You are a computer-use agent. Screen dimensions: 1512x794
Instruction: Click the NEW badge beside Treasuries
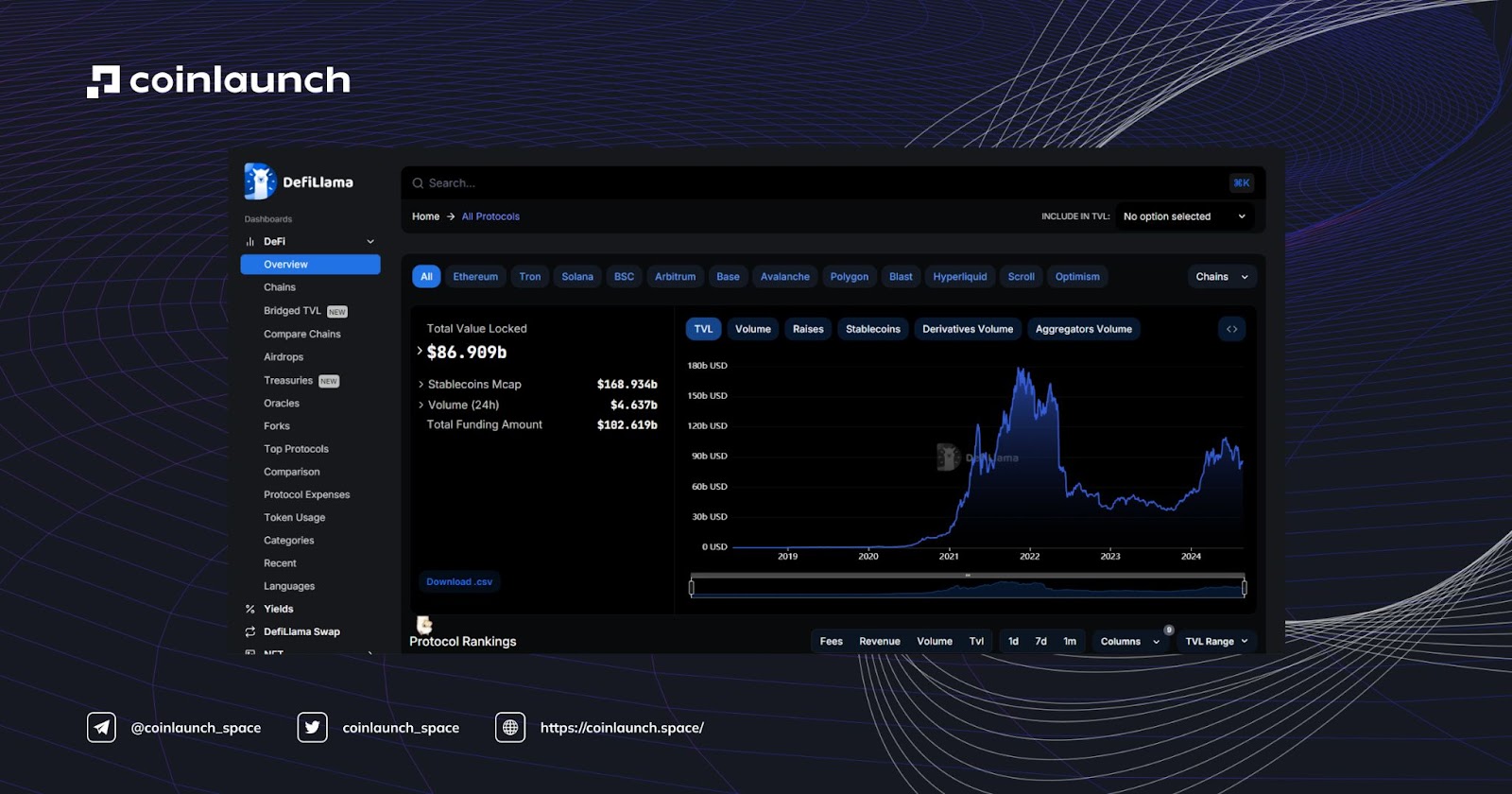coord(329,382)
